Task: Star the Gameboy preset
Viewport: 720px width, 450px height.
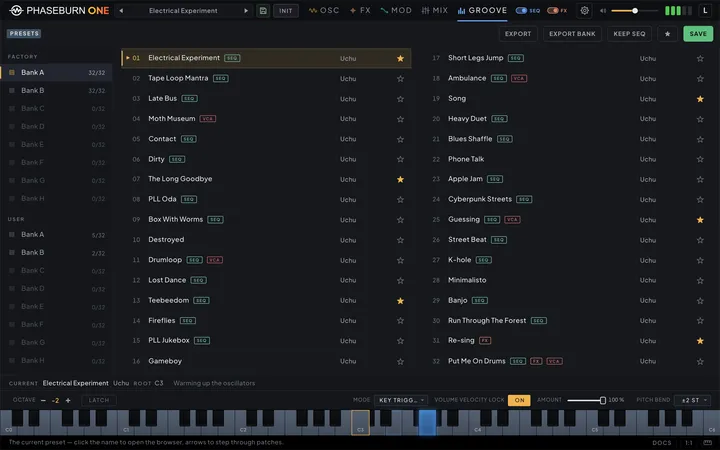Action: coord(400,361)
